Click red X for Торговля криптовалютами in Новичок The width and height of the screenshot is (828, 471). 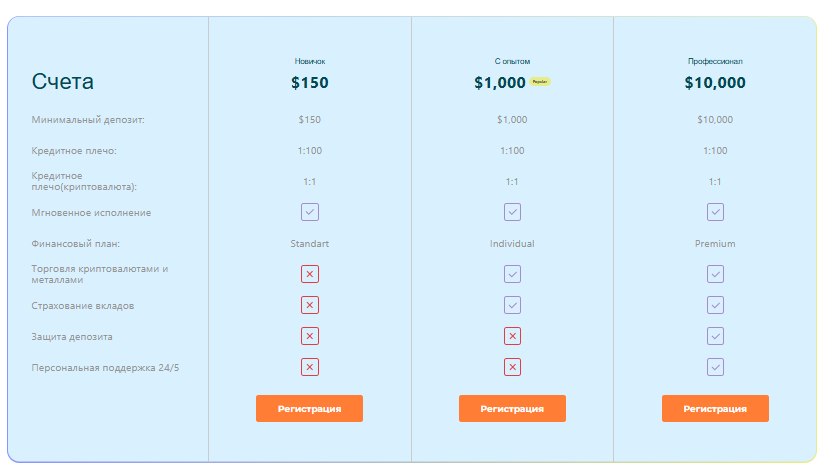click(x=310, y=274)
